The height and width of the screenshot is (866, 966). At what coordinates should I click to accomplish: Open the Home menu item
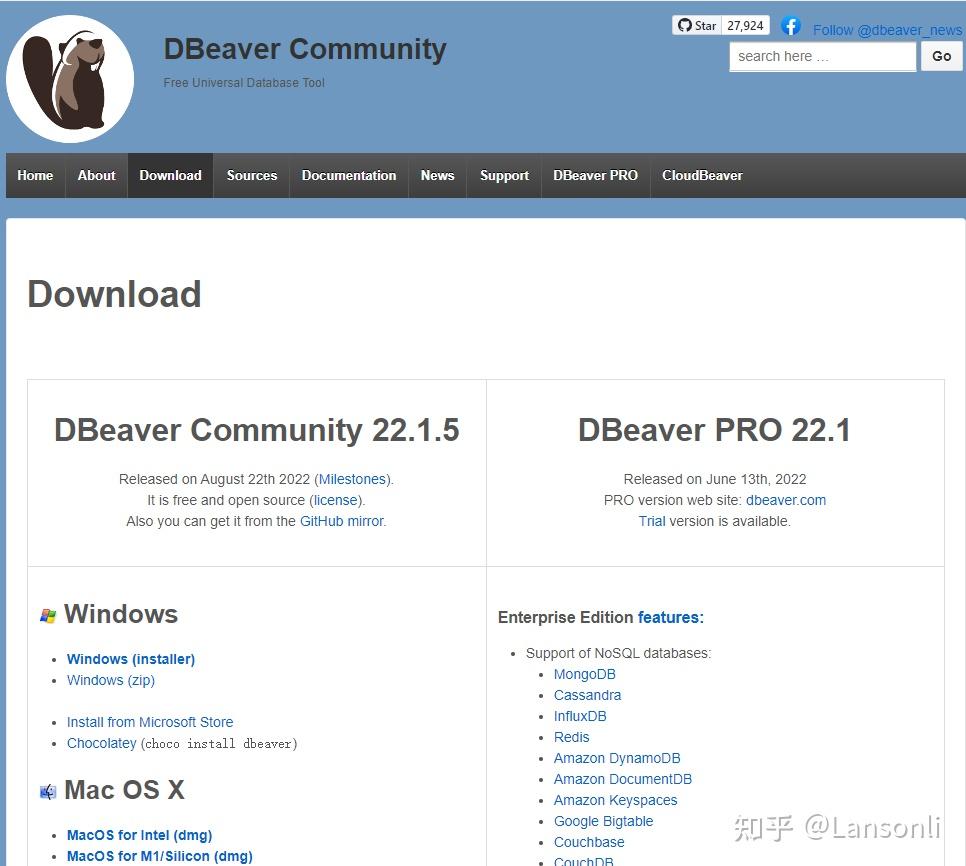click(35, 176)
